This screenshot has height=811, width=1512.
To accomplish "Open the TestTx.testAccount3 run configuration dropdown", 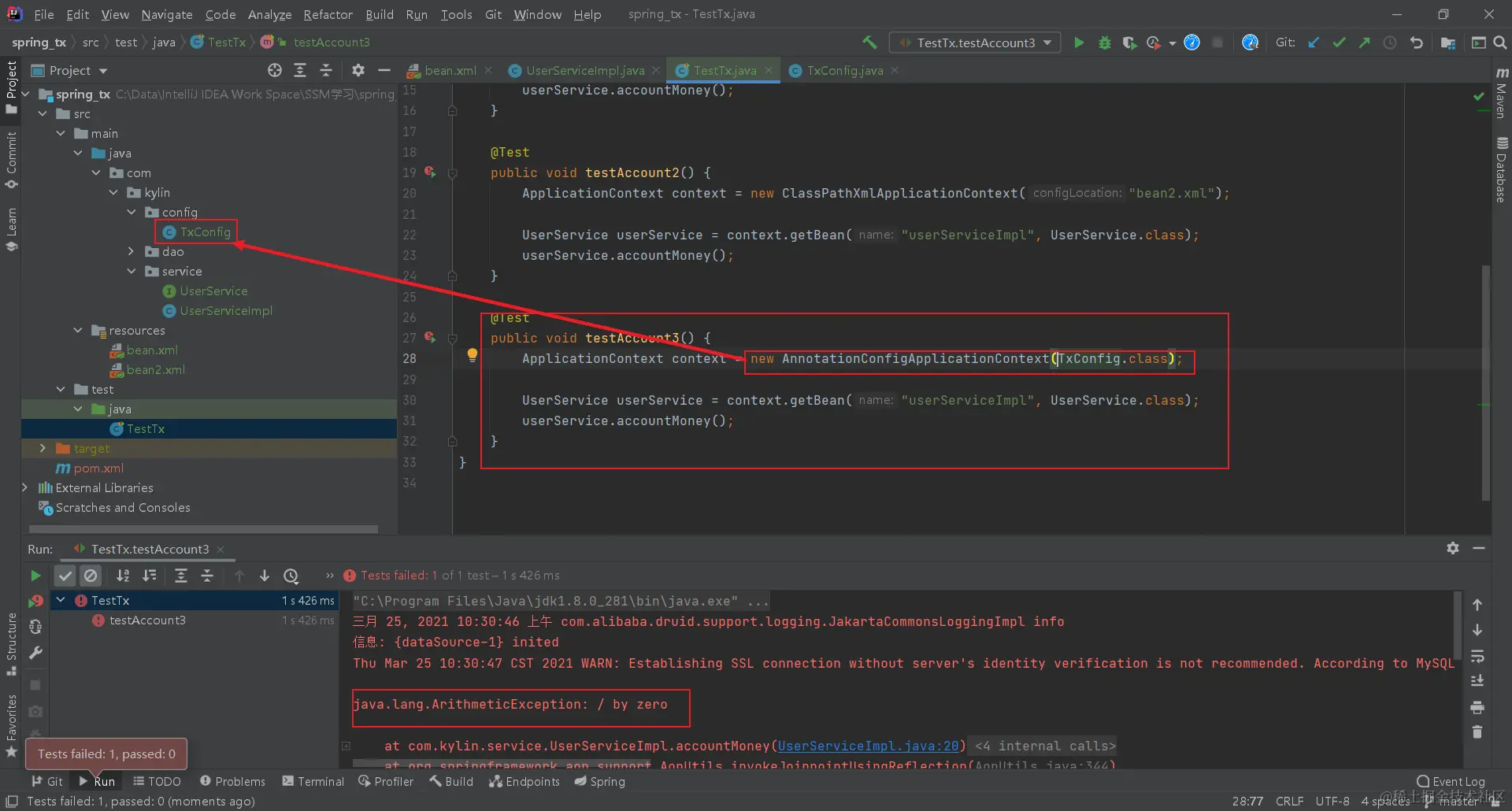I will click(x=975, y=43).
